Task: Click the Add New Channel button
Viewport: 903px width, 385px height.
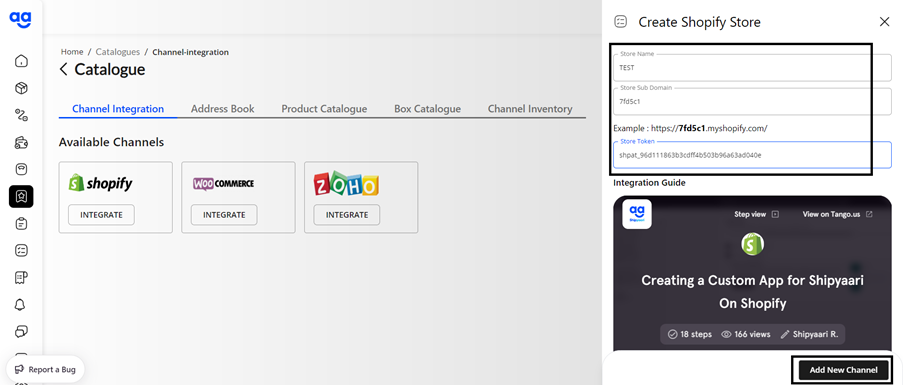Action: pos(843,369)
